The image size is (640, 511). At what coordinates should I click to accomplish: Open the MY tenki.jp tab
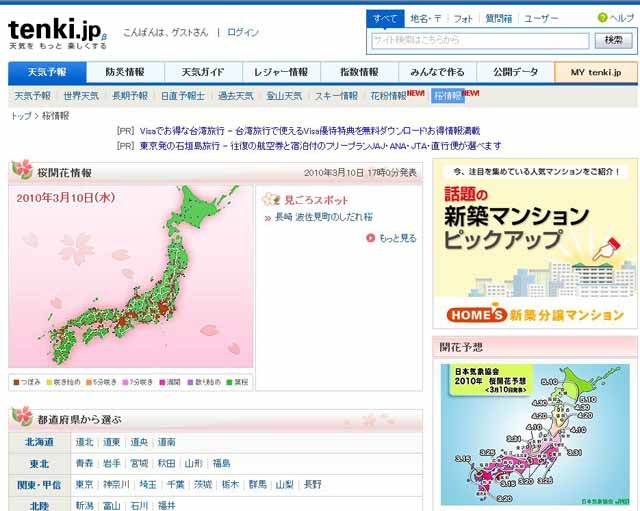595,72
